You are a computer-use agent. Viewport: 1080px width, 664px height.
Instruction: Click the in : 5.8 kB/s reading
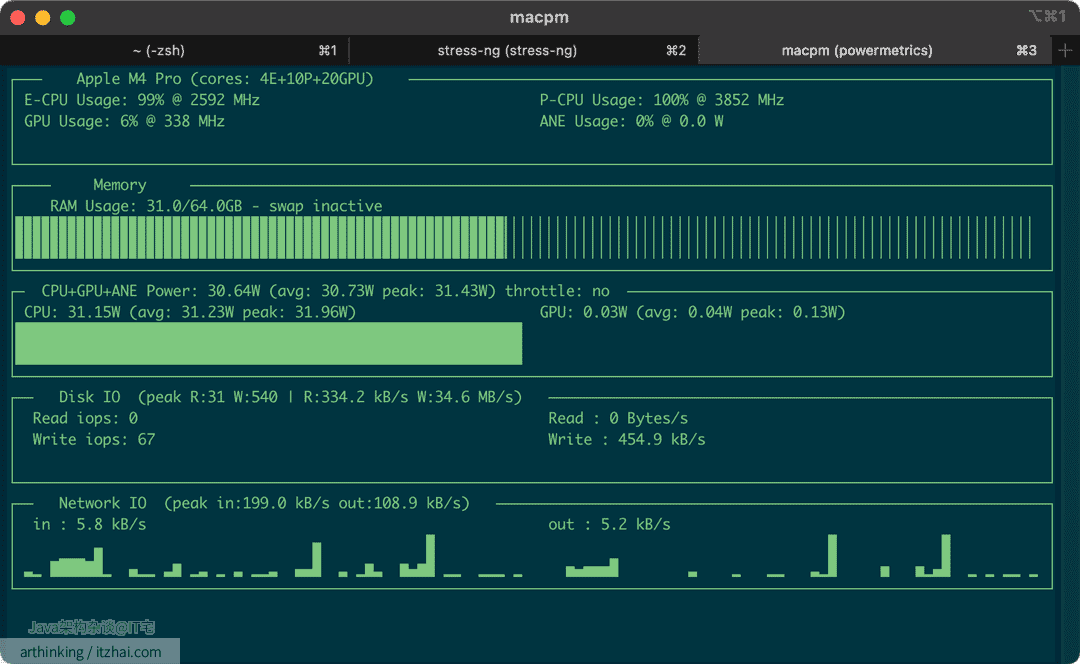[x=90, y=524]
